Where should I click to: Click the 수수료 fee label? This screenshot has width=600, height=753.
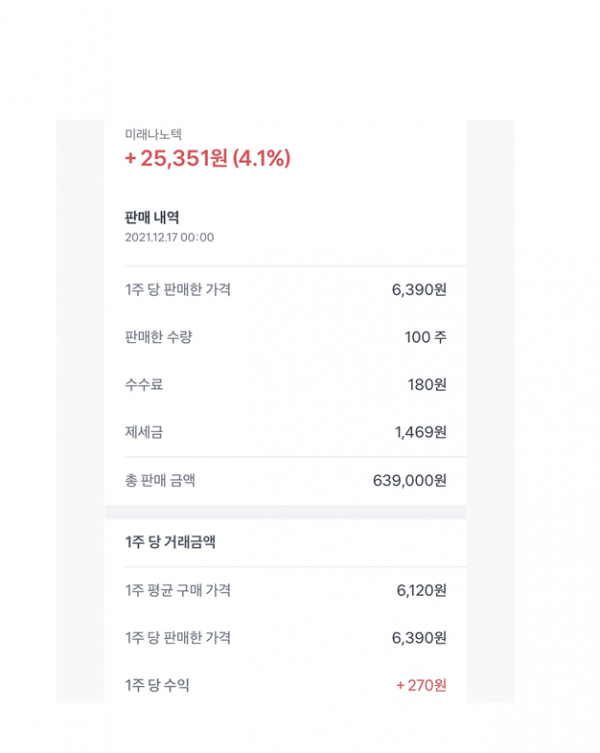coord(145,385)
